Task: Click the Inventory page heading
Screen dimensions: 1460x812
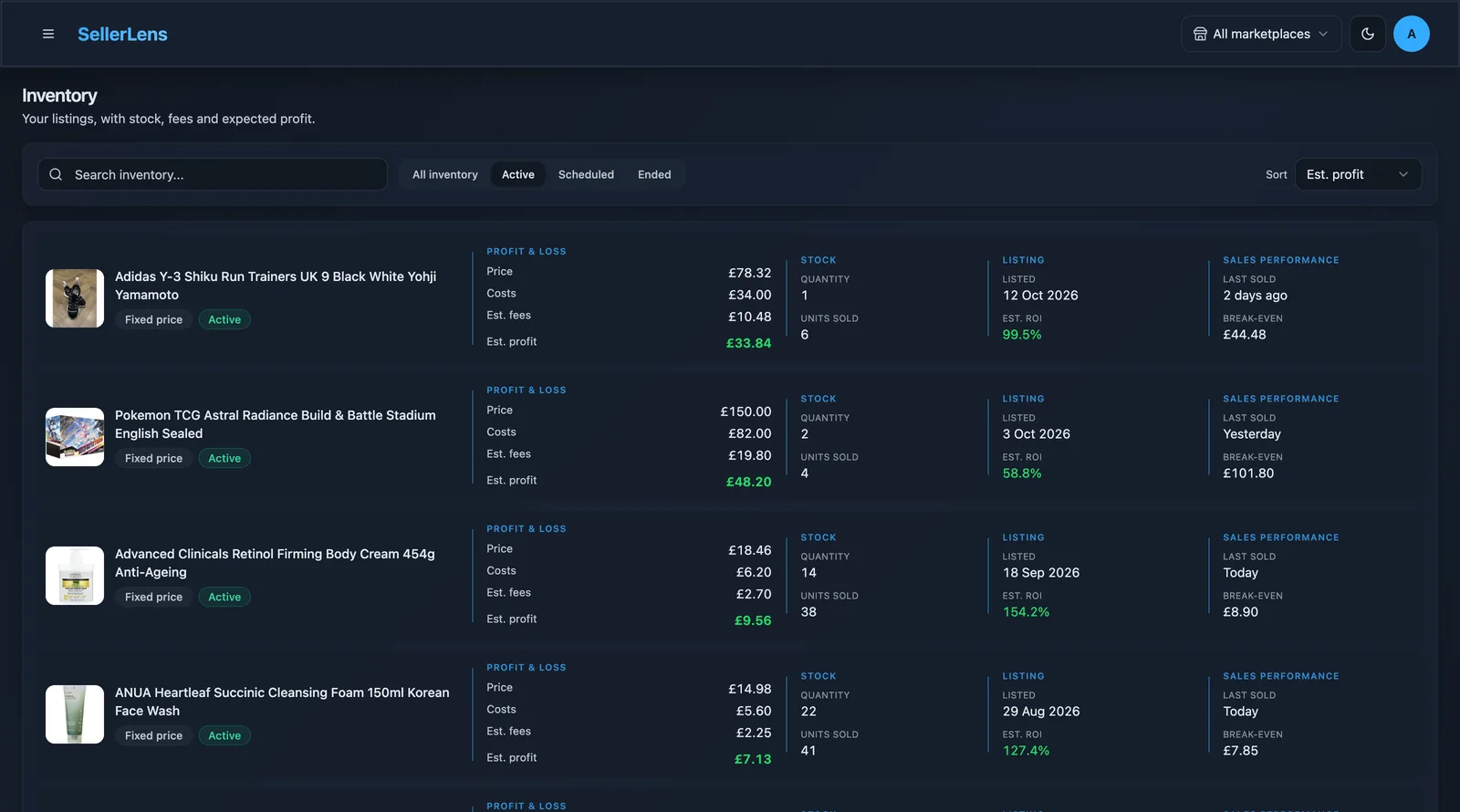Action: (59, 96)
